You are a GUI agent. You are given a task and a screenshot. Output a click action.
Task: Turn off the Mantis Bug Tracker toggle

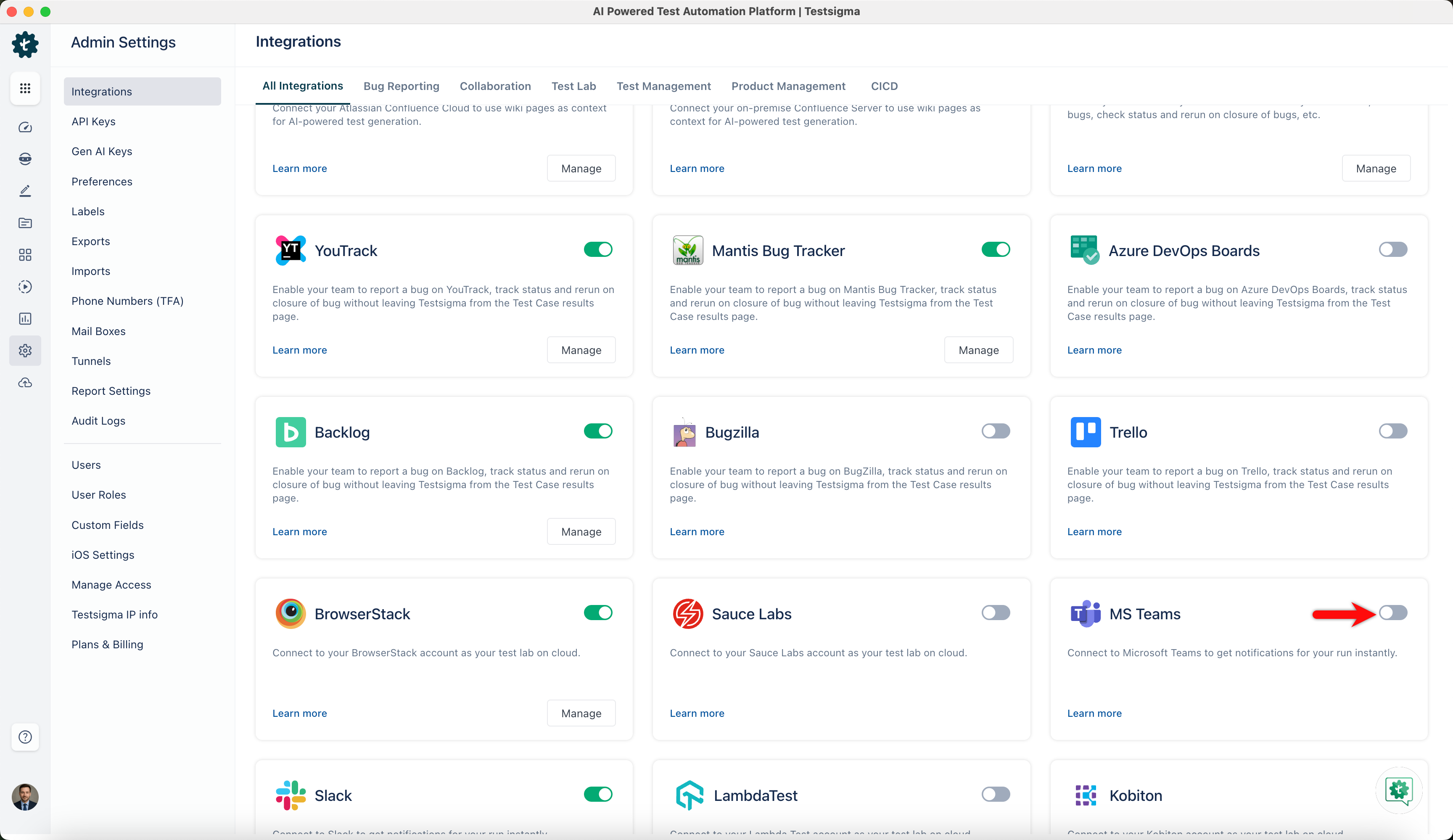996,249
